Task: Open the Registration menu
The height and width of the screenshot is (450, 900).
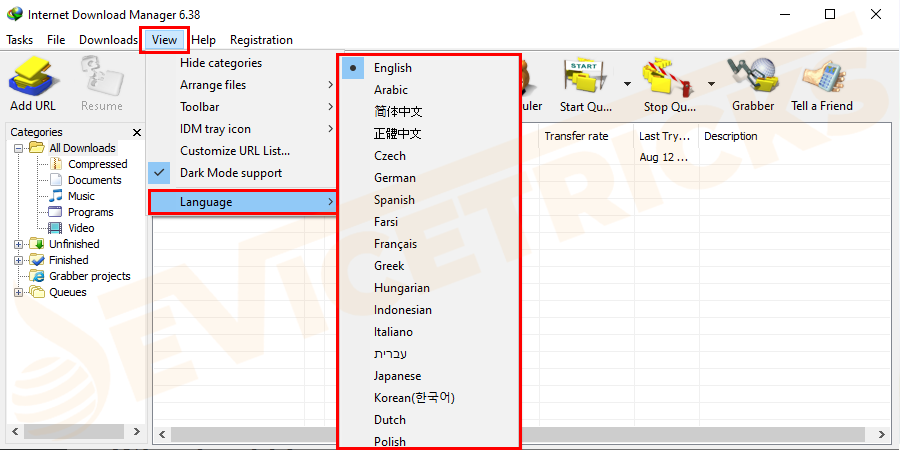Action: tap(261, 40)
